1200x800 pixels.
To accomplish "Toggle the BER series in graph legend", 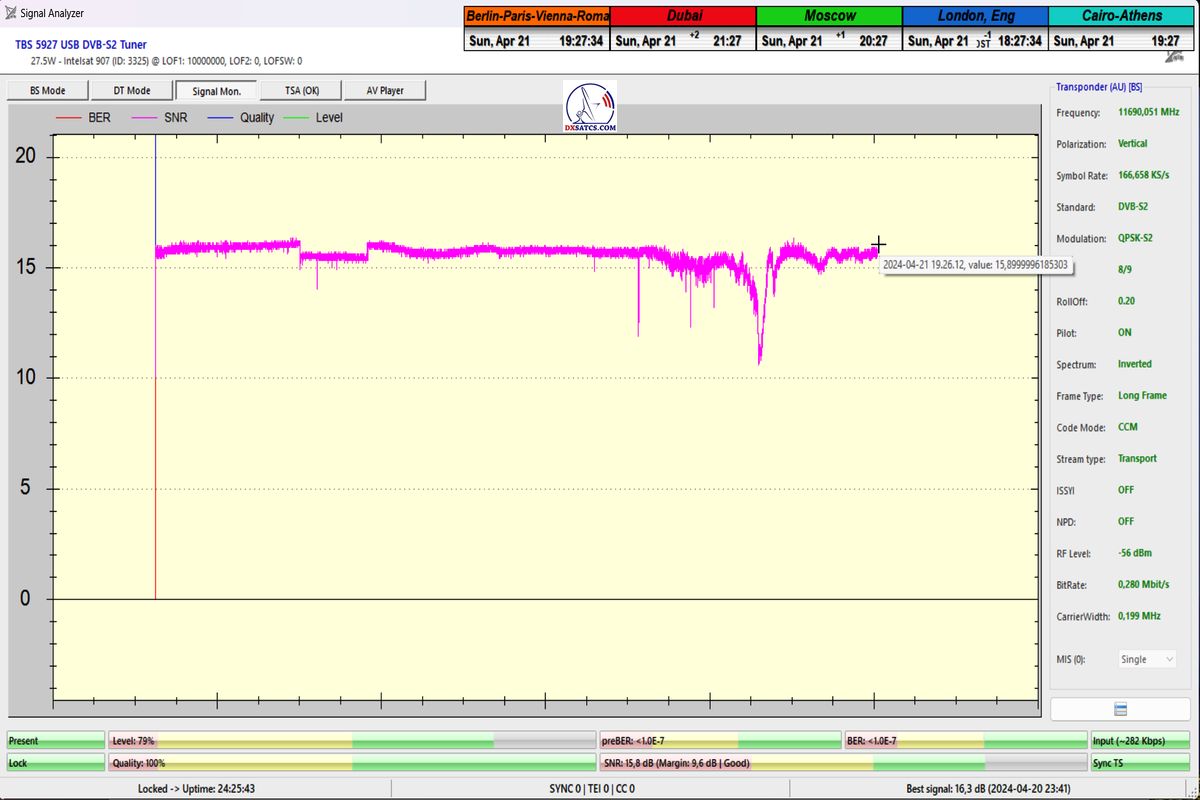I will click(84, 117).
